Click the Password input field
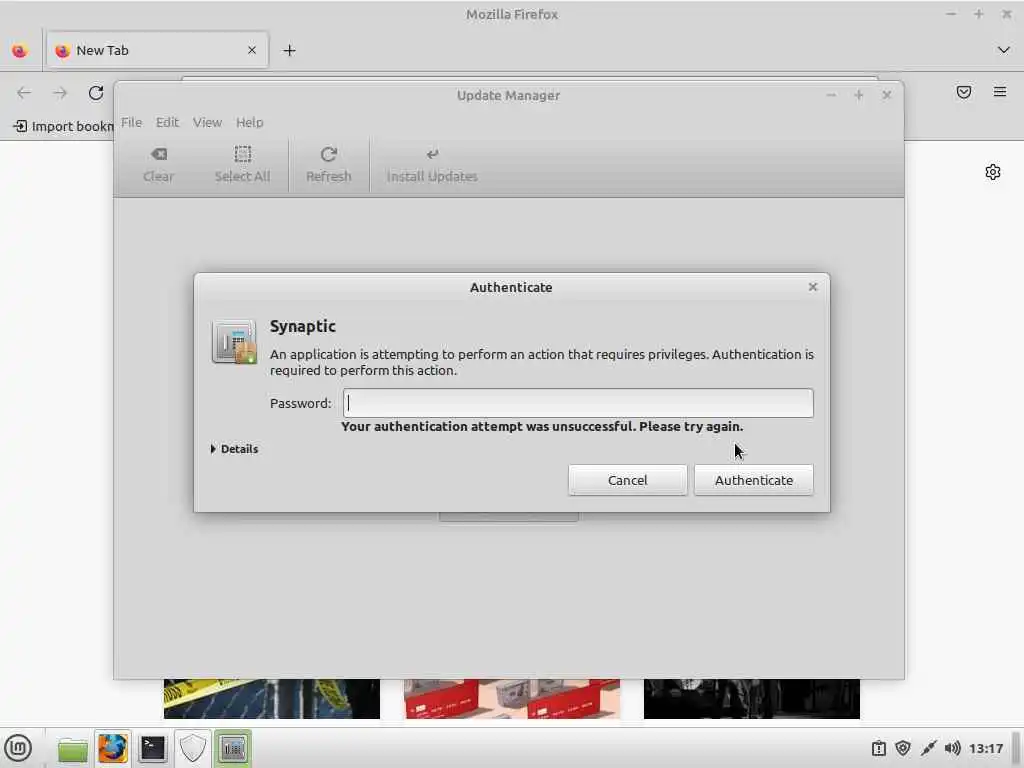The image size is (1024, 768). [x=578, y=403]
